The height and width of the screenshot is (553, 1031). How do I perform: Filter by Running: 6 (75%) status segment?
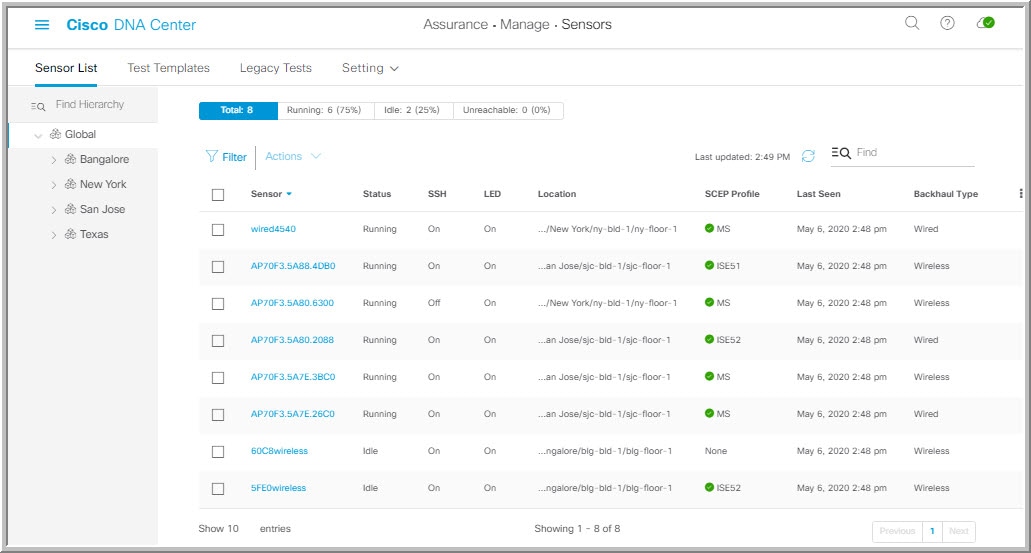pos(326,111)
